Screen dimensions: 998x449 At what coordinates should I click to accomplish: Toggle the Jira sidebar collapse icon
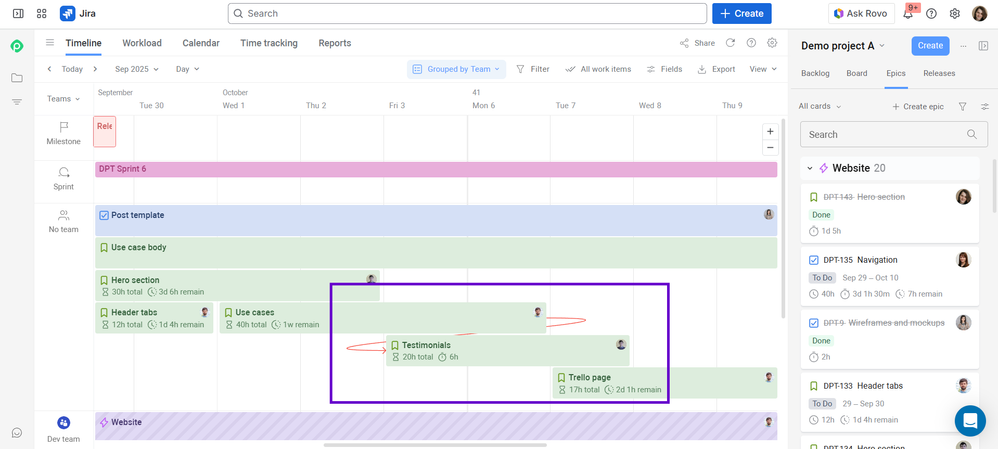click(x=18, y=13)
